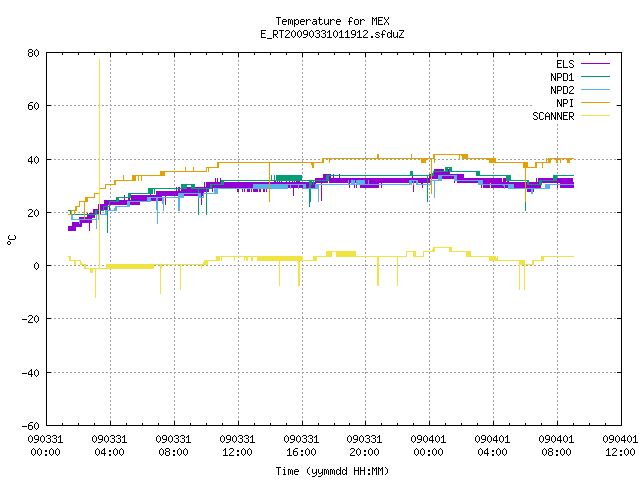Click the °C y-axis unit label
The width and height of the screenshot is (640, 480).
click(x=12, y=240)
